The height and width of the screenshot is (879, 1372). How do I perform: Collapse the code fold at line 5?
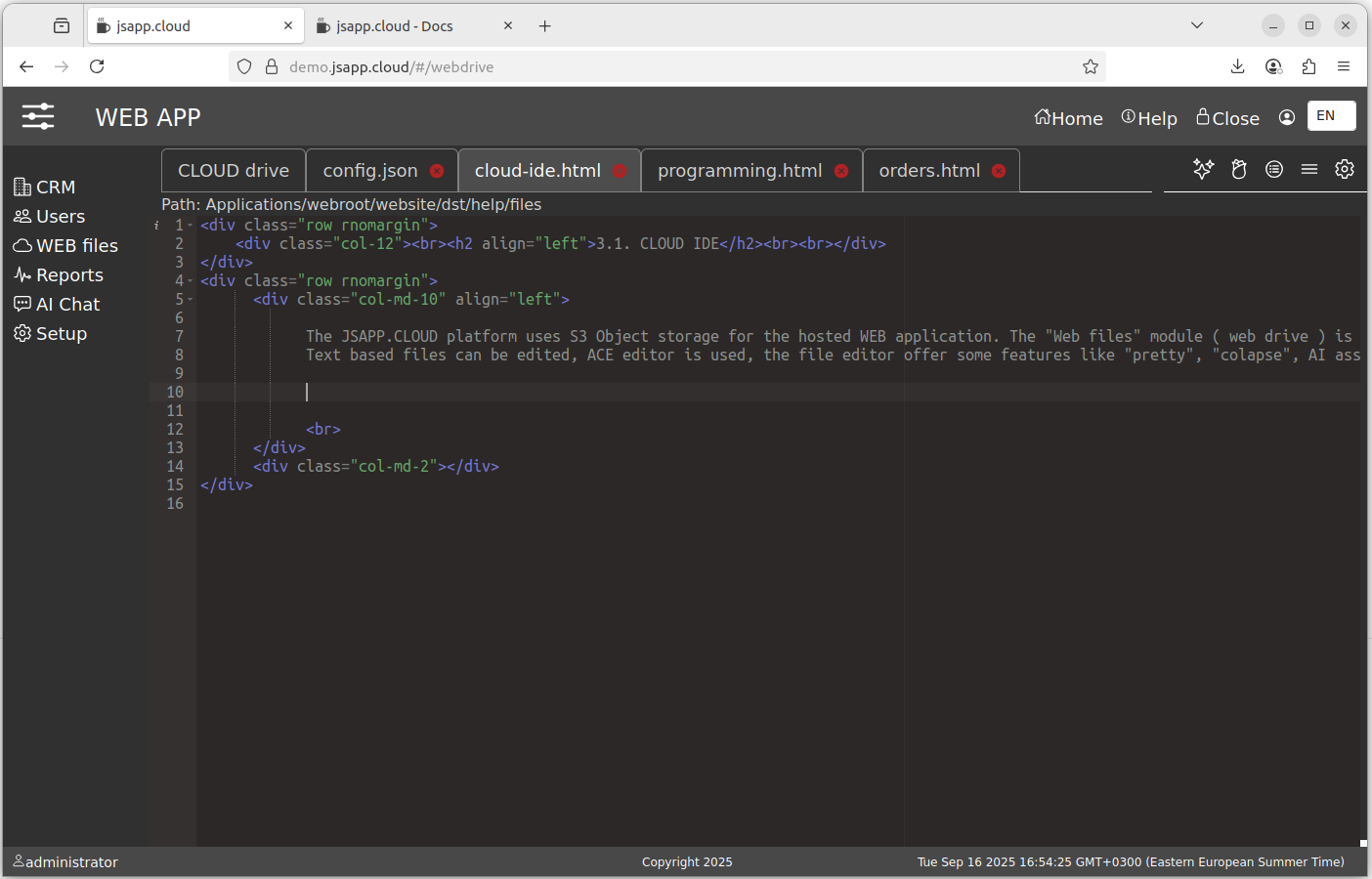click(191, 300)
